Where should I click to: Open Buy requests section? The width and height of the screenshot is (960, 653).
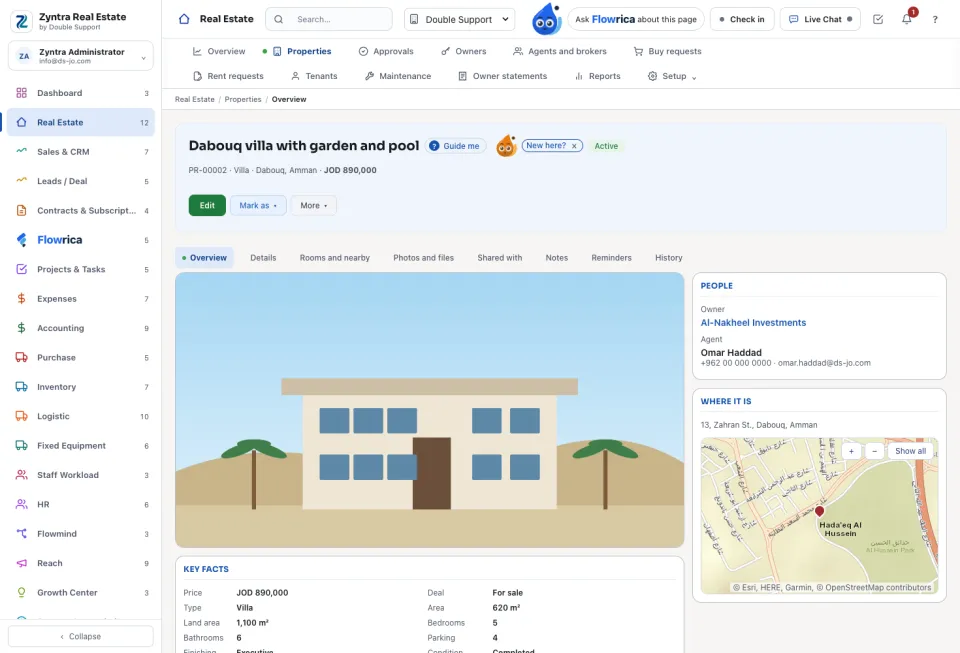[x=667, y=51]
